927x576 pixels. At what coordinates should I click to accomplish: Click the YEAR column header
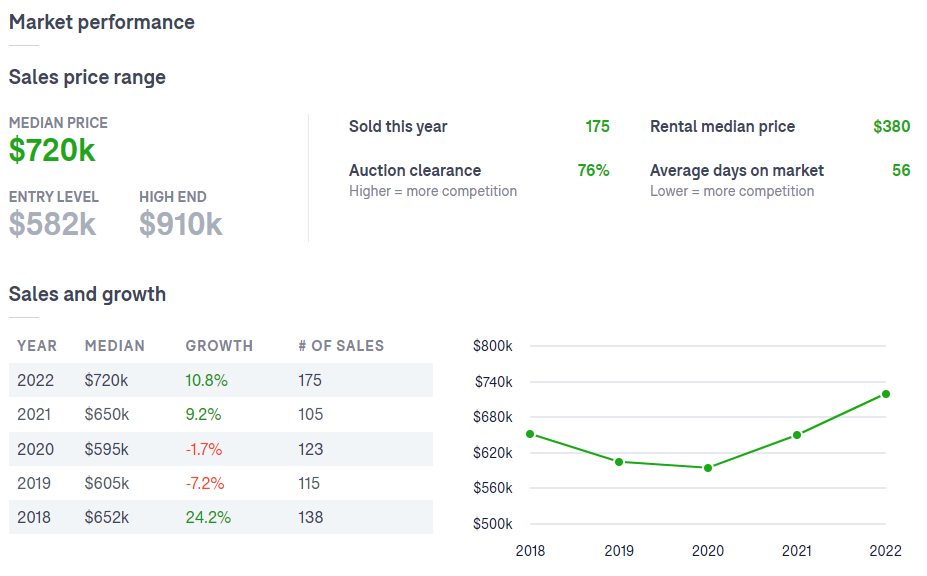tap(37, 346)
